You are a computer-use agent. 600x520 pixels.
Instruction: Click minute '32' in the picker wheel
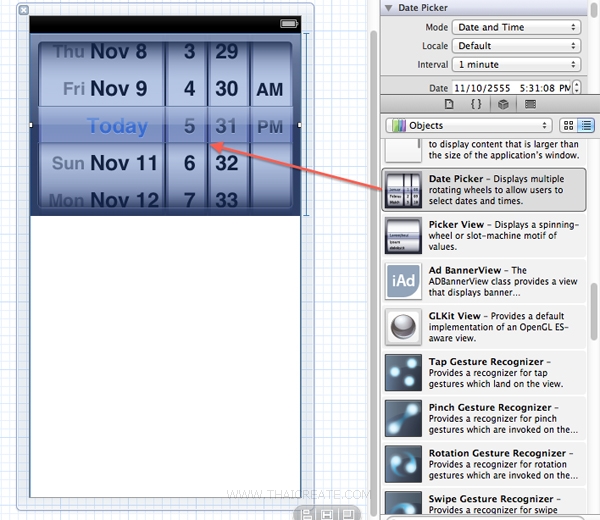[227, 163]
